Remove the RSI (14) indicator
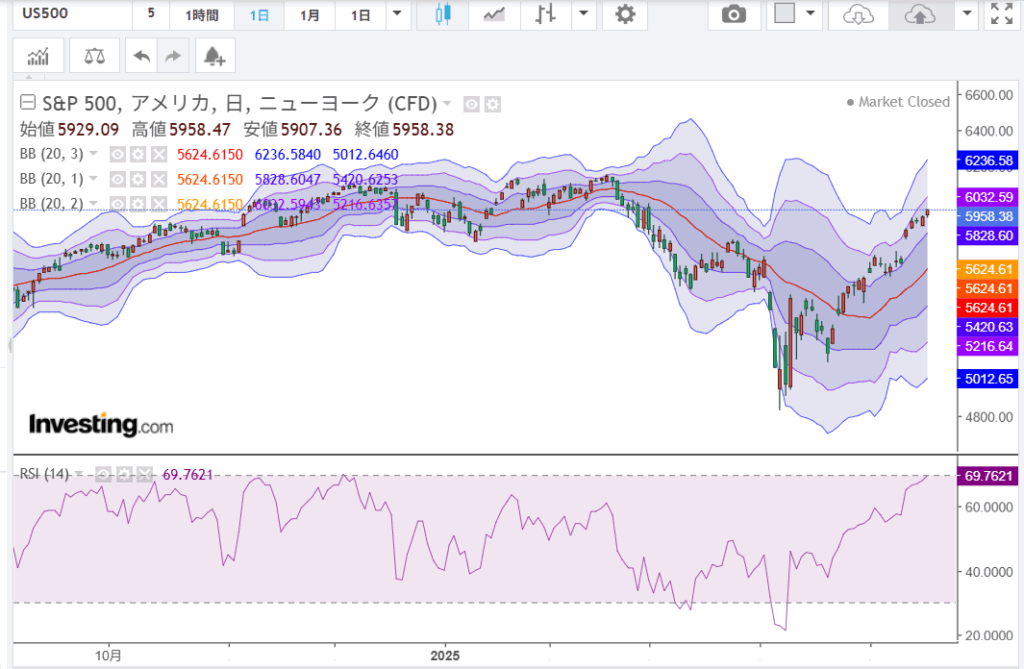 (x=145, y=474)
